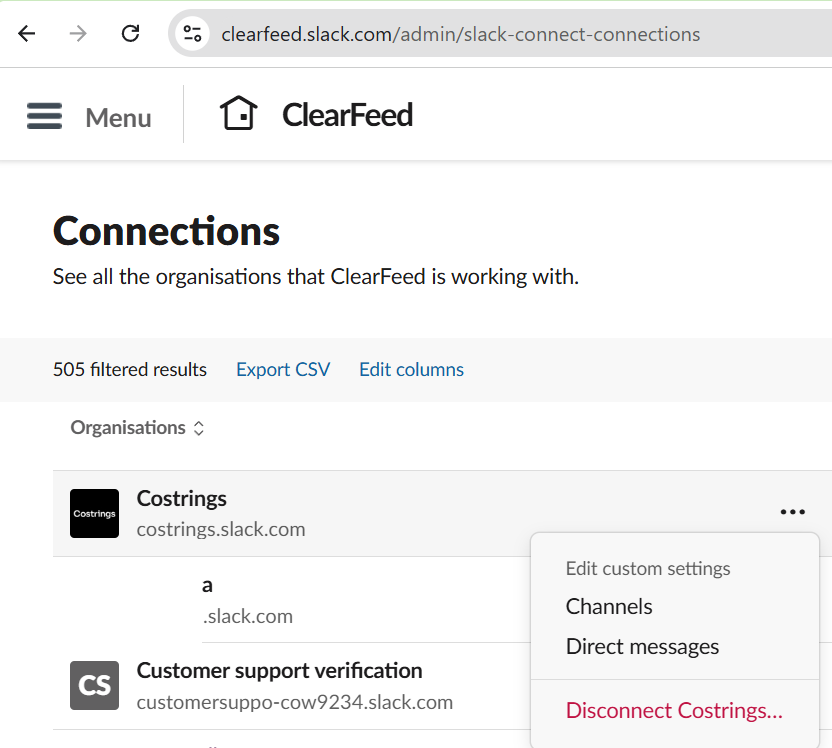
Task: Open the hamburger Menu
Action: 44,114
